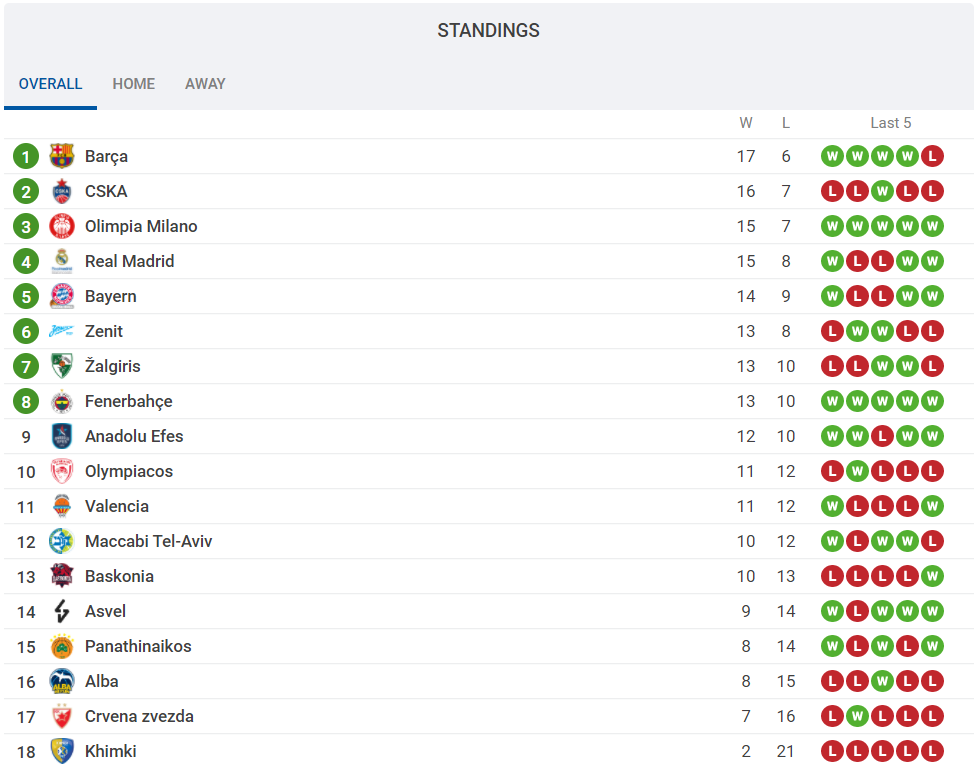The width and height of the screenshot is (976, 776).
Task: Click the Bayern club crest
Action: pyautogui.click(x=62, y=296)
